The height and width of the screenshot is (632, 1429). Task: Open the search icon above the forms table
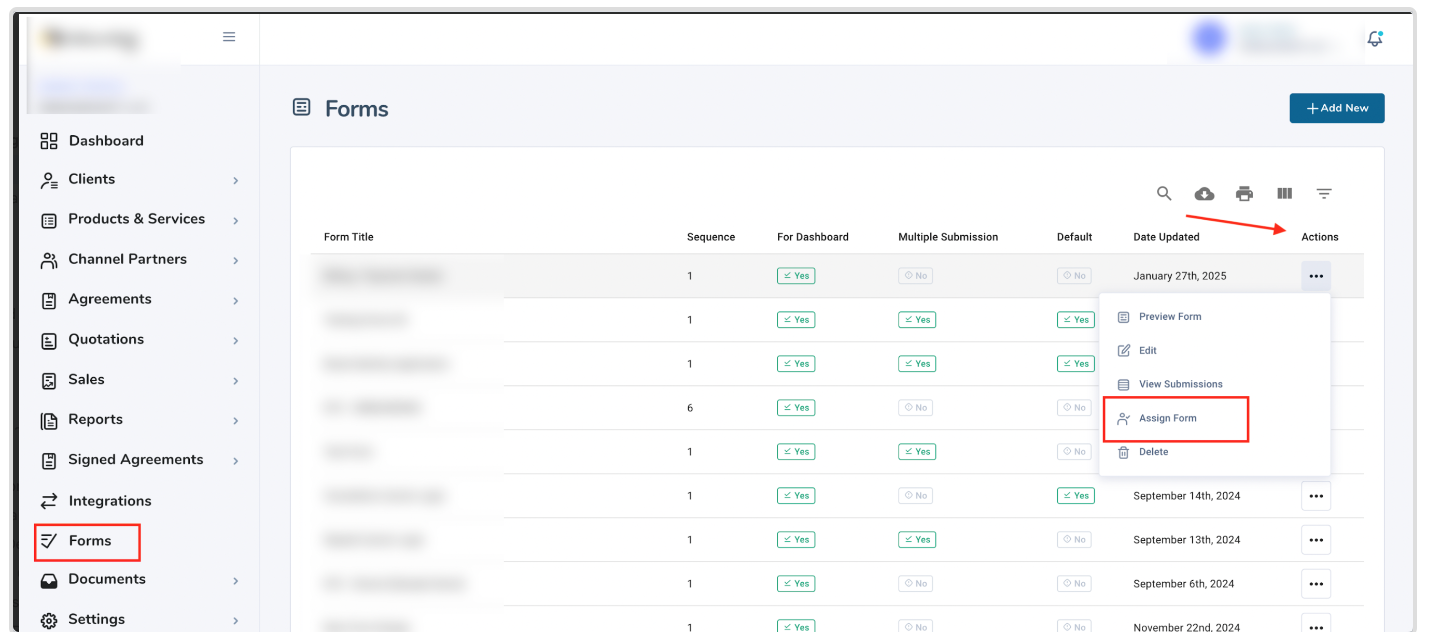pyautogui.click(x=1164, y=193)
